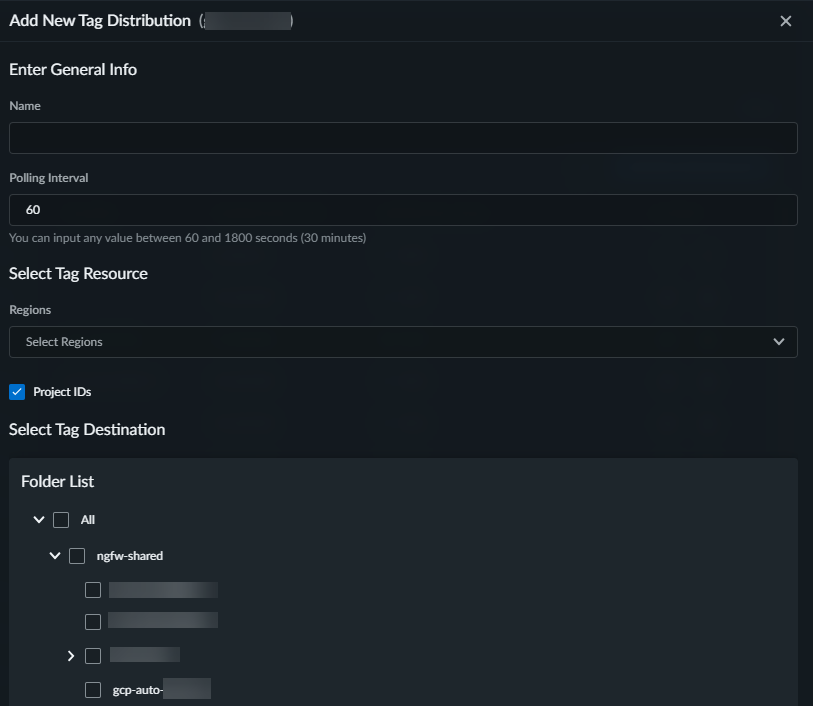Collapse the All folder tree node
The width and height of the screenshot is (813, 706).
(39, 520)
